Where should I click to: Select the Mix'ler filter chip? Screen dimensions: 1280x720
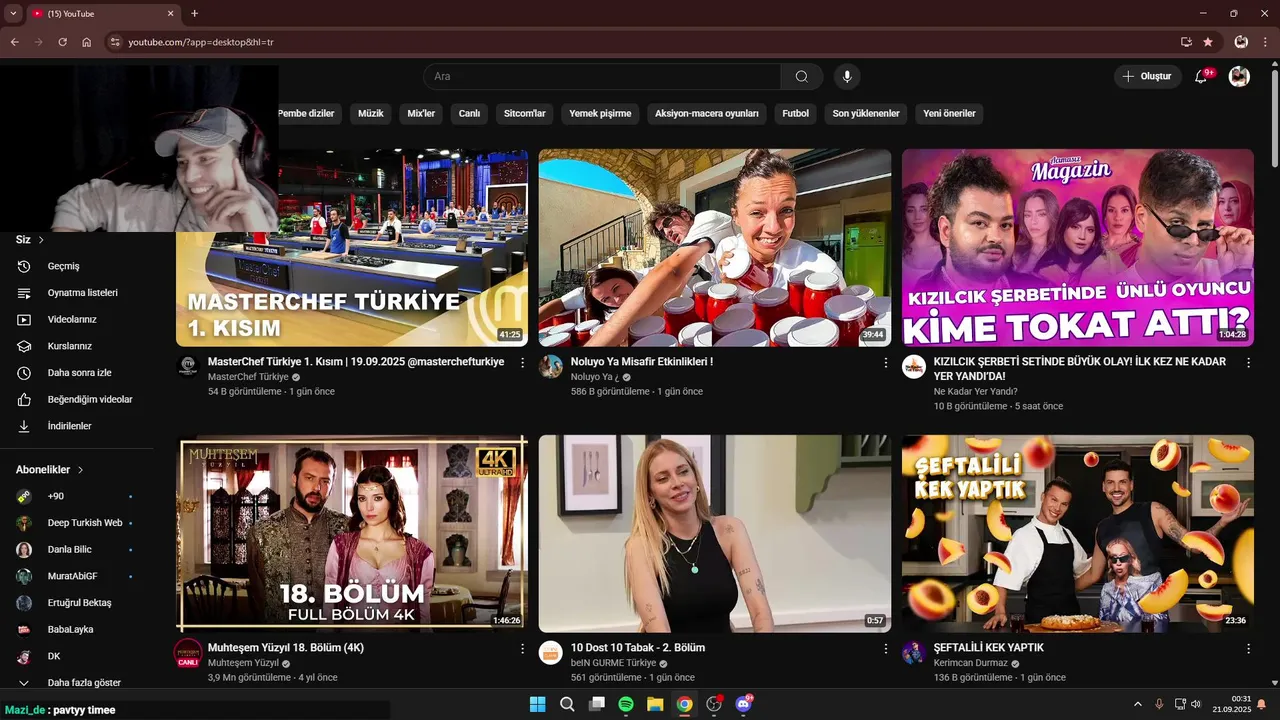[421, 113]
